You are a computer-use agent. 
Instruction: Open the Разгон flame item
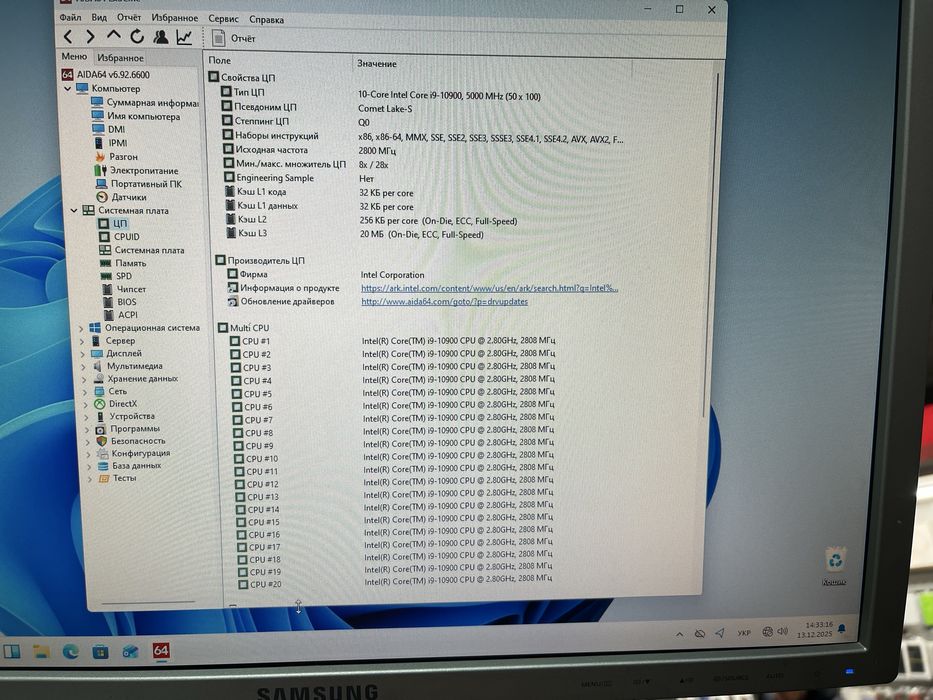pos(117,157)
